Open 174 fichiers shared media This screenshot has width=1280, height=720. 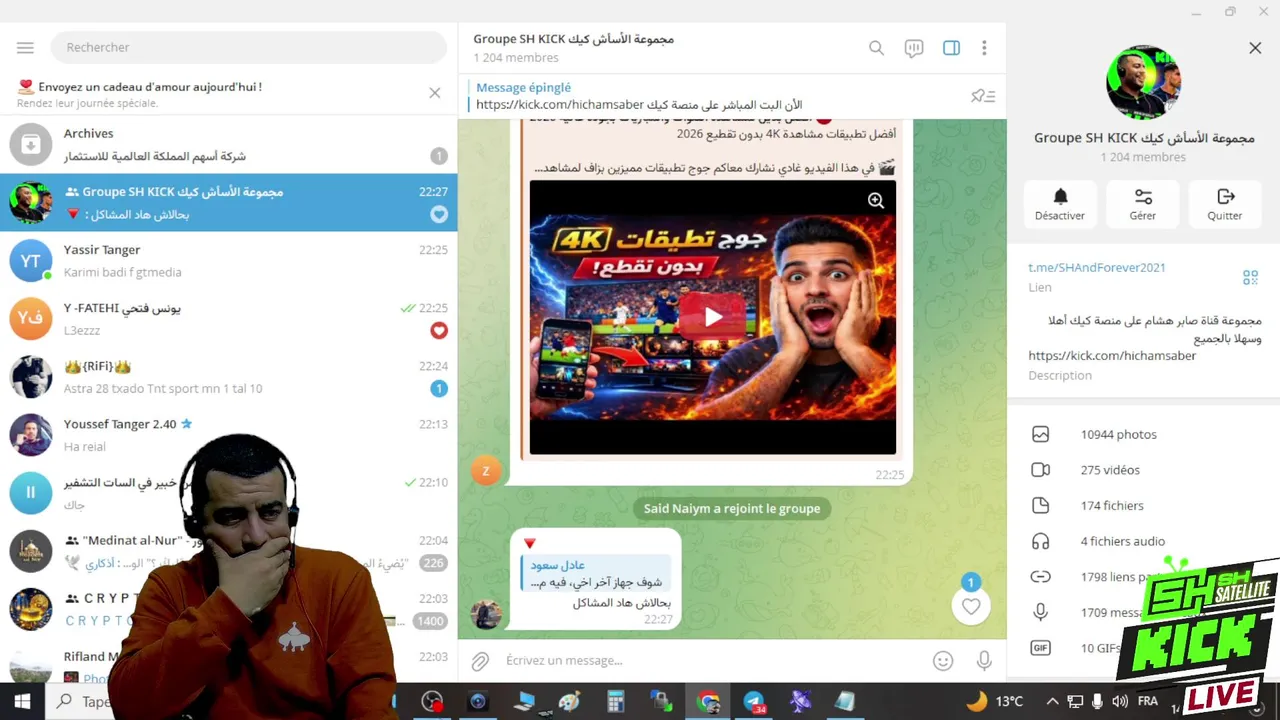pyautogui.click(x=1143, y=506)
